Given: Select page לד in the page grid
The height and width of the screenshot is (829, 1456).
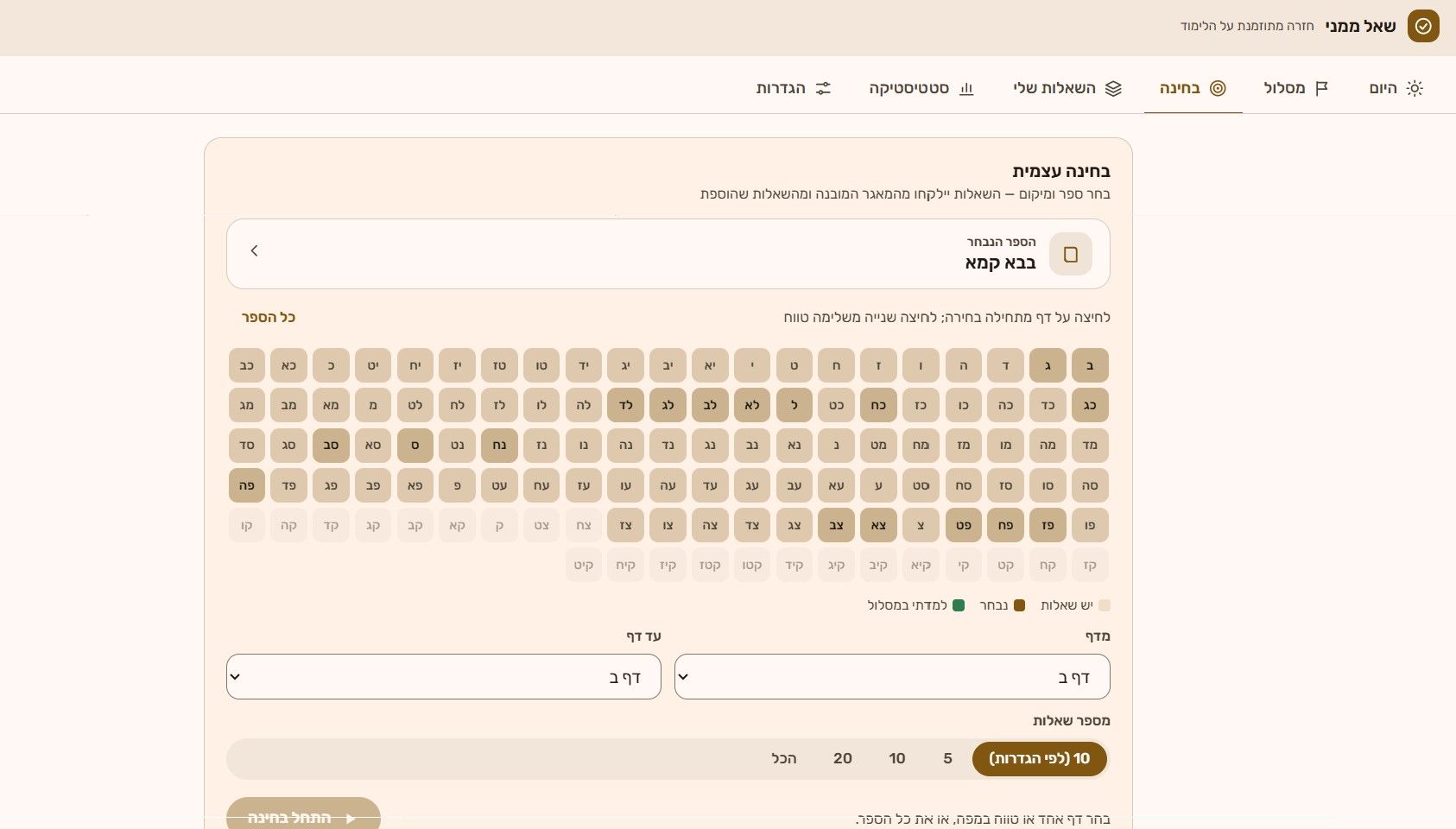Looking at the screenshot, I should click(625, 405).
